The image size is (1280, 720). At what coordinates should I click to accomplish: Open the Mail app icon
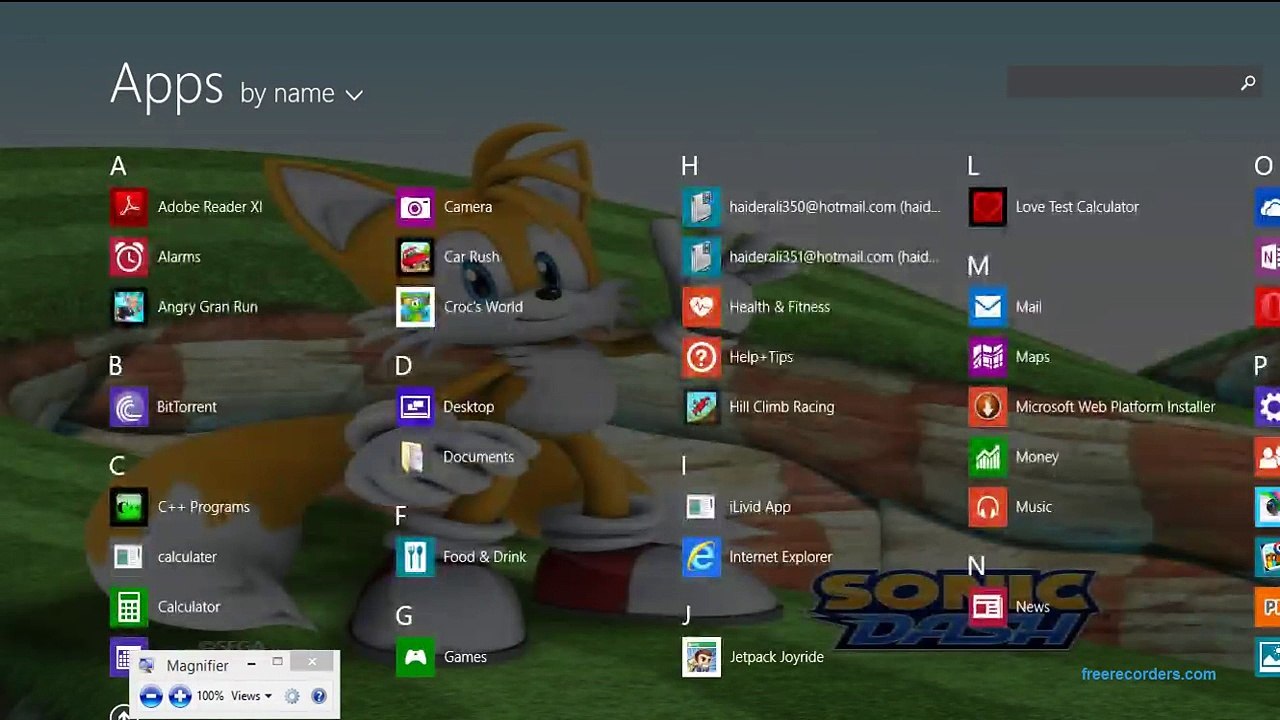[x=987, y=307]
